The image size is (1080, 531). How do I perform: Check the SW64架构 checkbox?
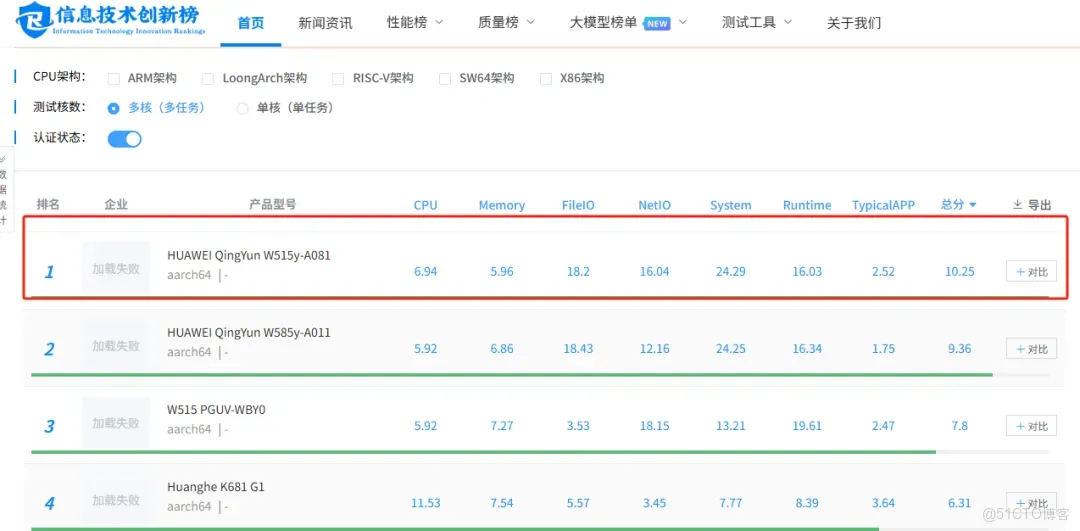(x=445, y=79)
